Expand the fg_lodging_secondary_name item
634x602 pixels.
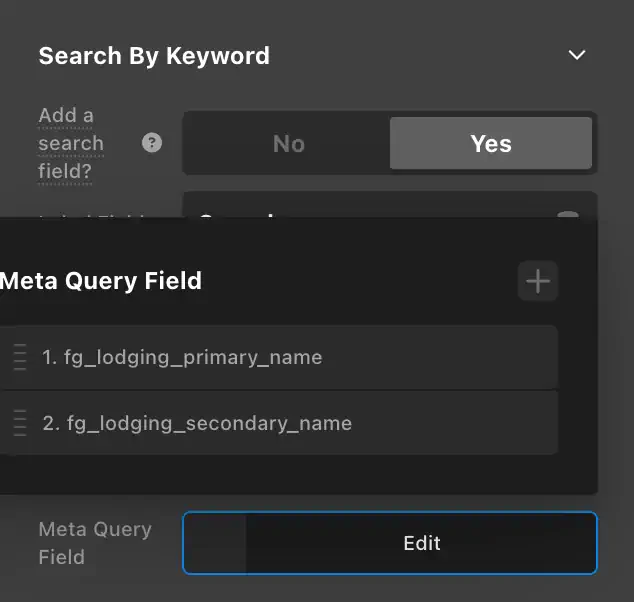[x=279, y=423]
